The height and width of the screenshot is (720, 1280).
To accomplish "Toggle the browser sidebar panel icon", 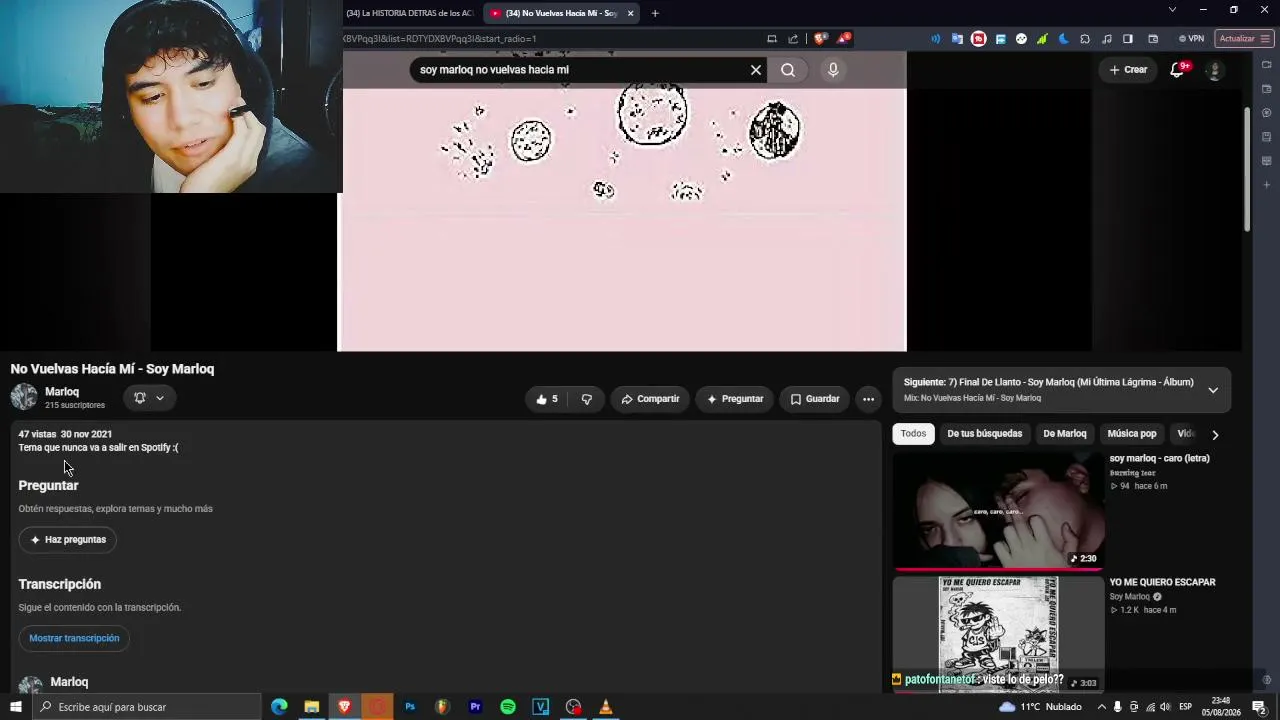I will [1128, 39].
